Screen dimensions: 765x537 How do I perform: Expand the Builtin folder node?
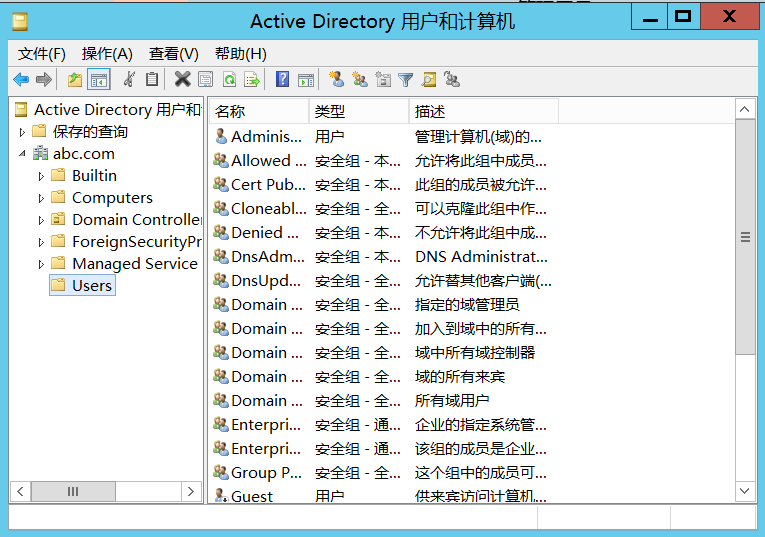(41, 176)
